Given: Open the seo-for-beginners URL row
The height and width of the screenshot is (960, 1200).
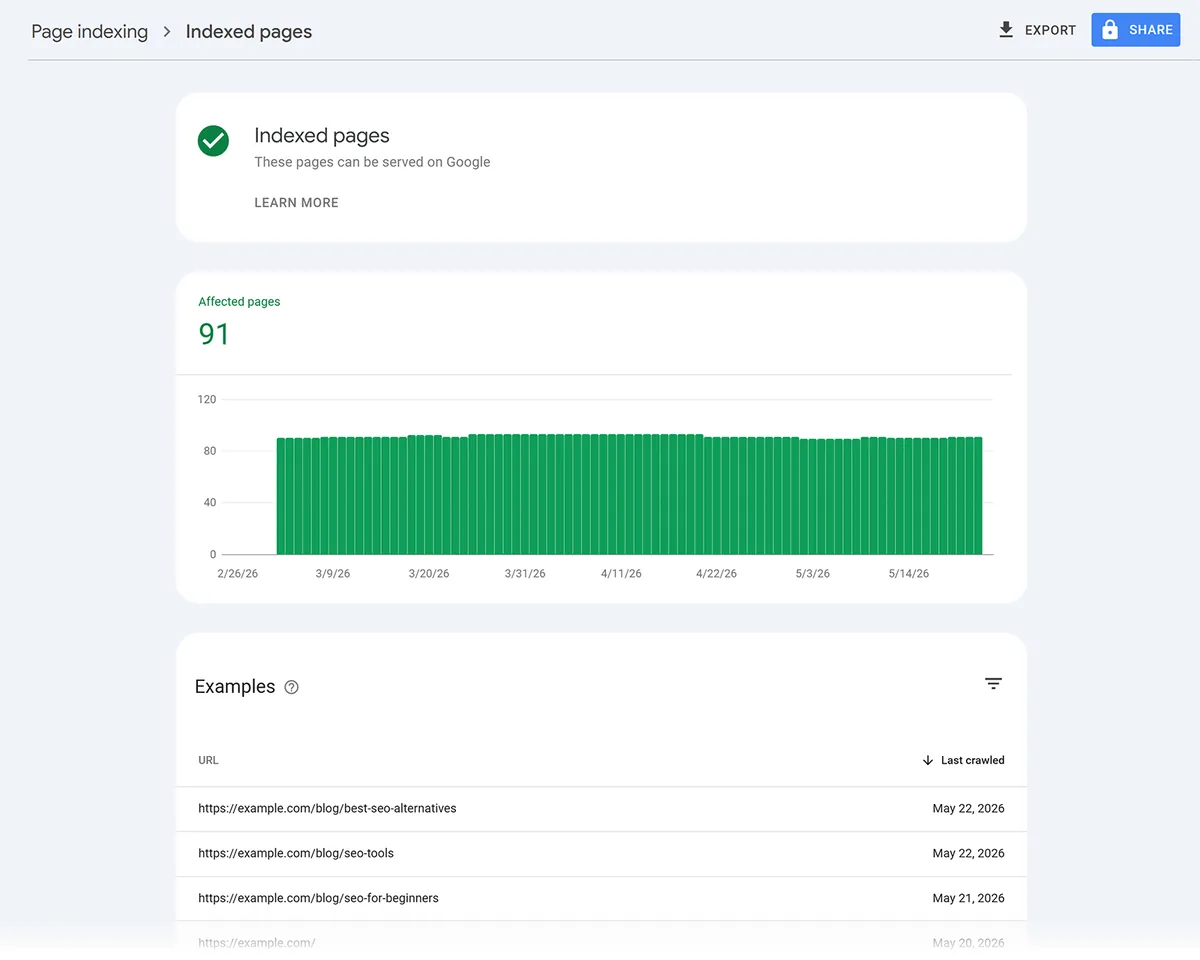Looking at the screenshot, I should click(601, 898).
